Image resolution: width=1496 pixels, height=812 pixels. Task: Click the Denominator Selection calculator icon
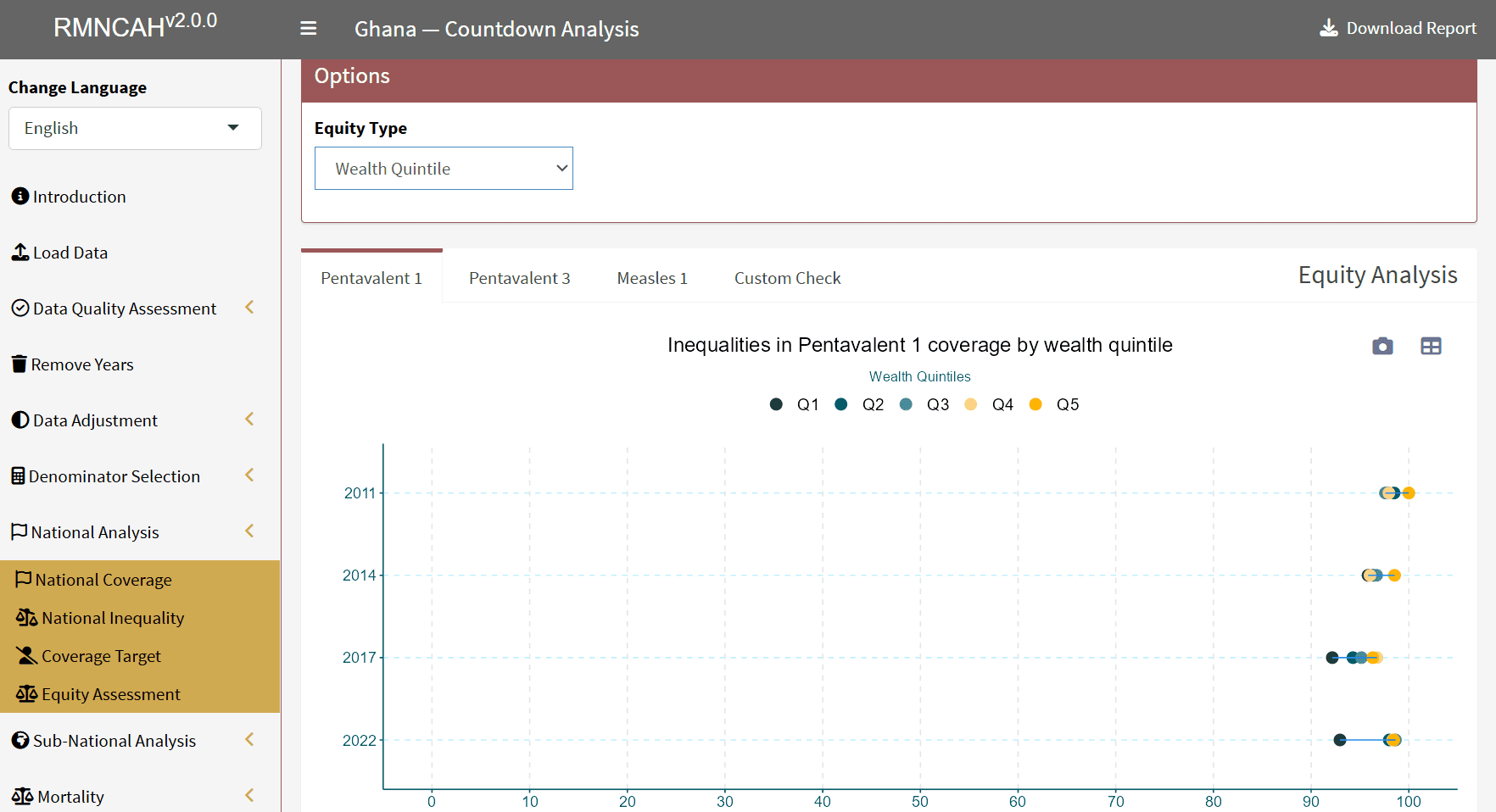[18, 476]
